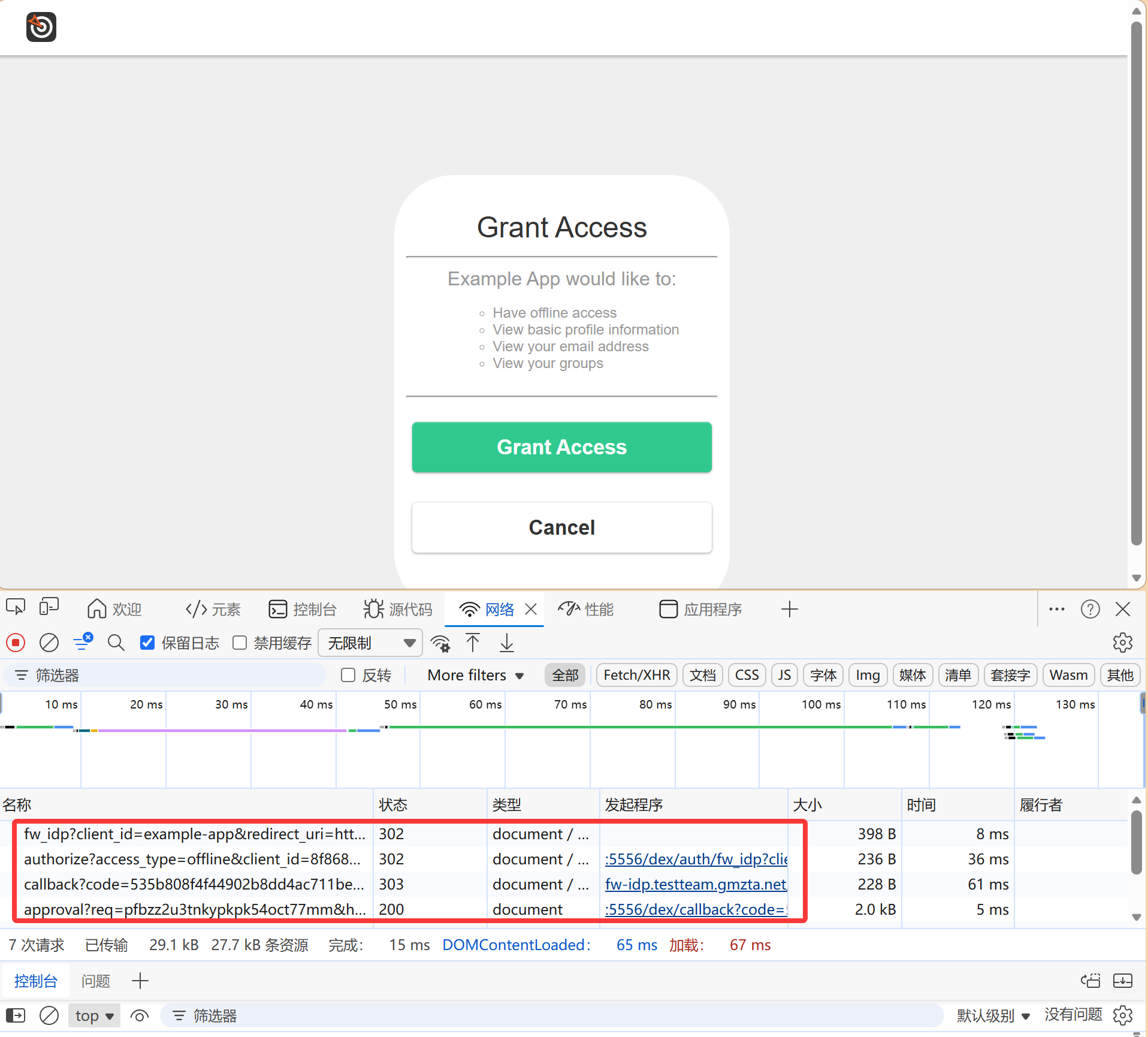Uncheck the 保留日志 checkbox
The height and width of the screenshot is (1037, 1148).
click(147, 643)
